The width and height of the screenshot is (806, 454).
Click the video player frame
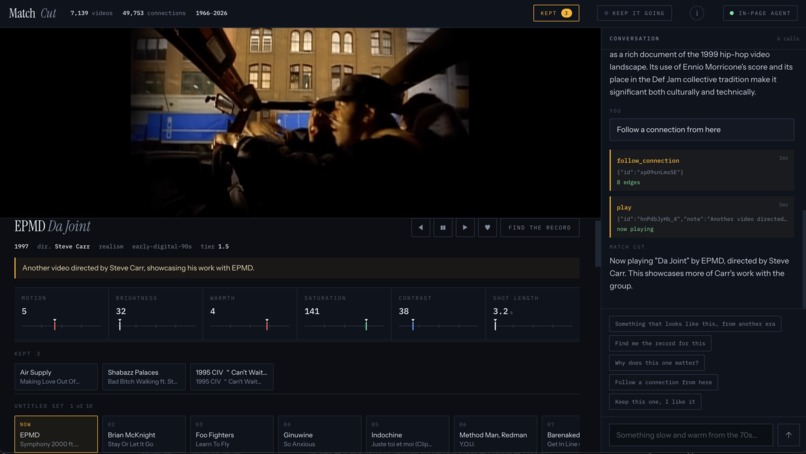tap(300, 122)
